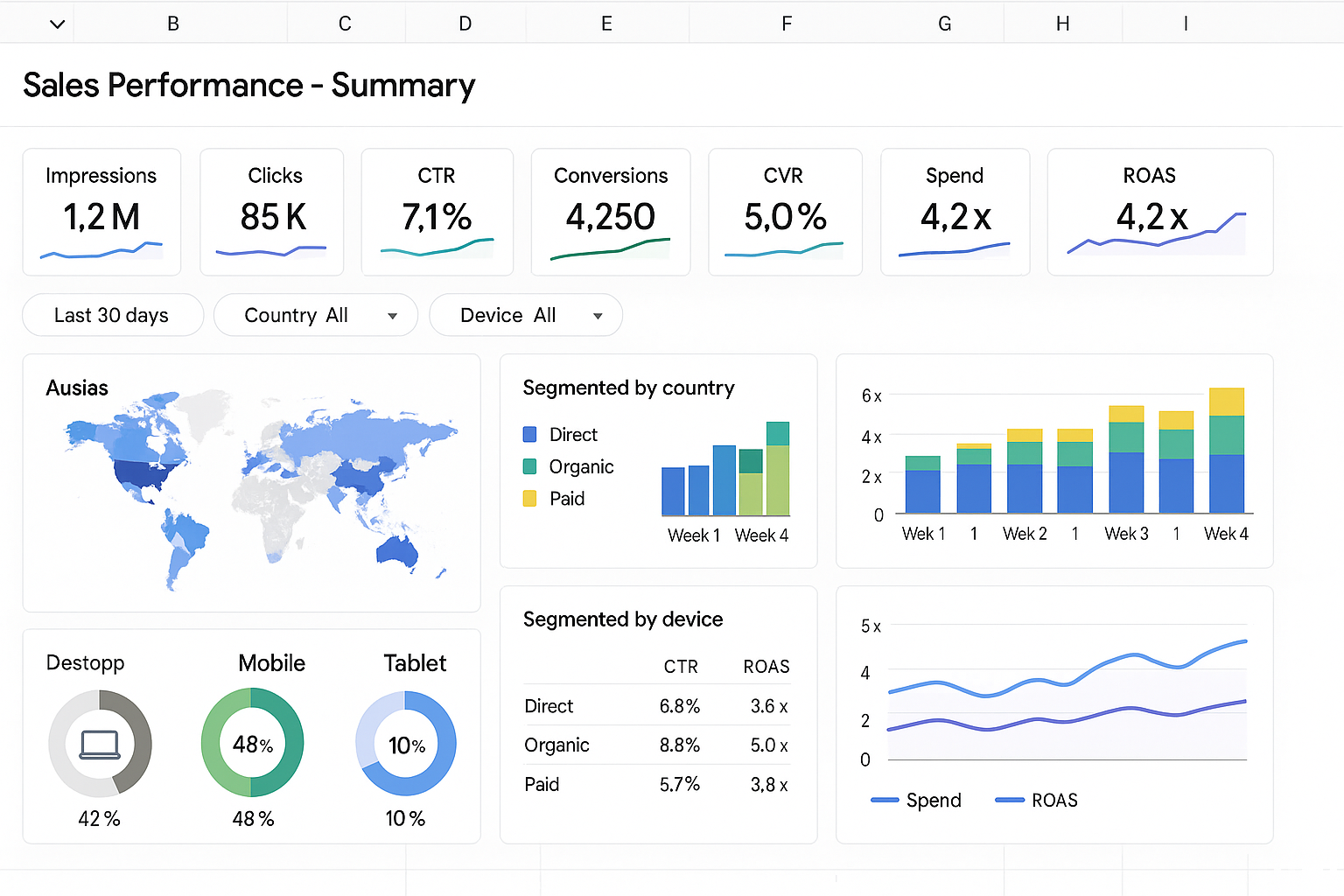This screenshot has height=896, width=1344.
Task: Click the Conversions KPI card
Action: point(610,212)
